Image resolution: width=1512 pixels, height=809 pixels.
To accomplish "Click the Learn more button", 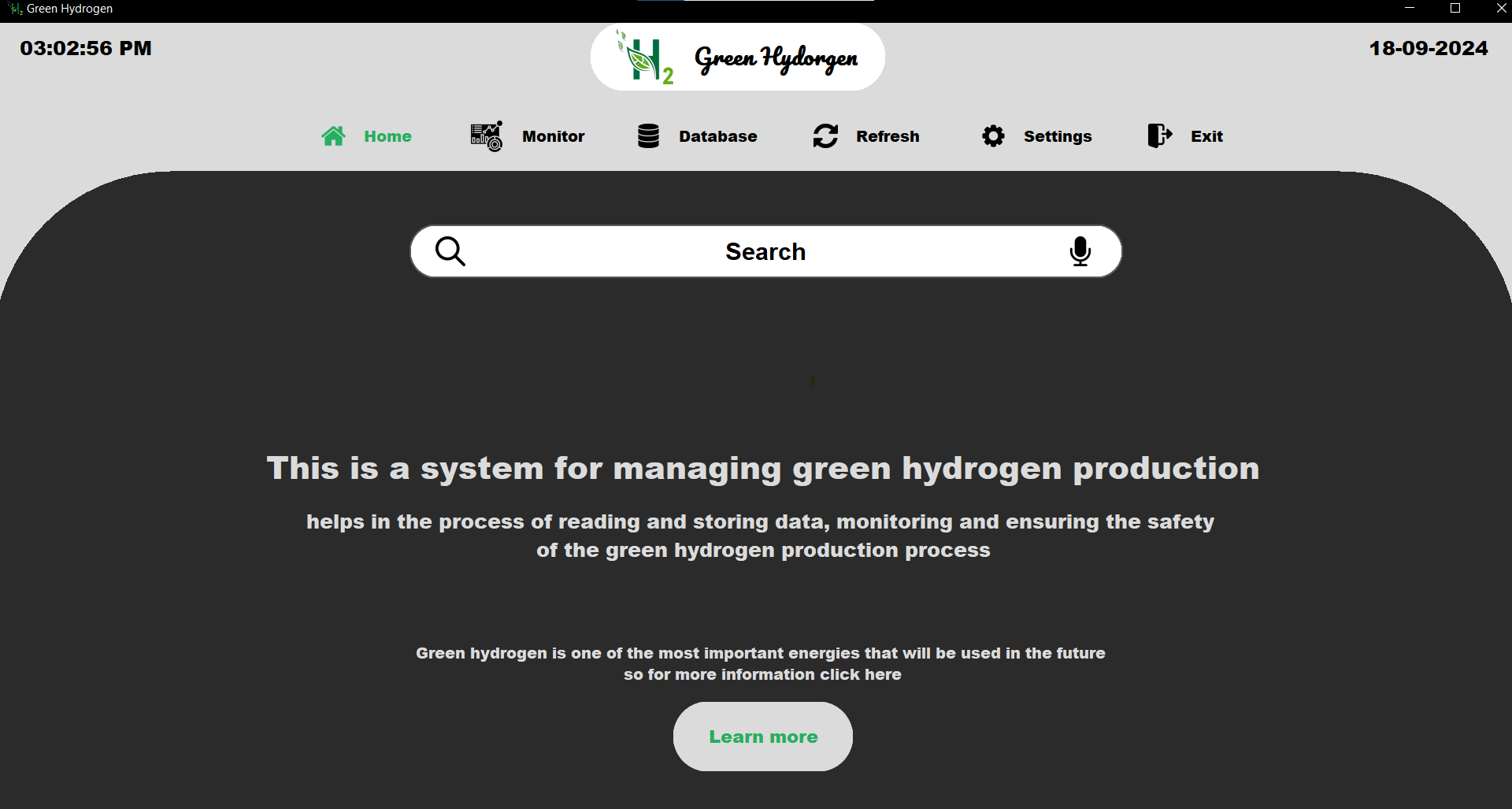I will tap(762, 737).
